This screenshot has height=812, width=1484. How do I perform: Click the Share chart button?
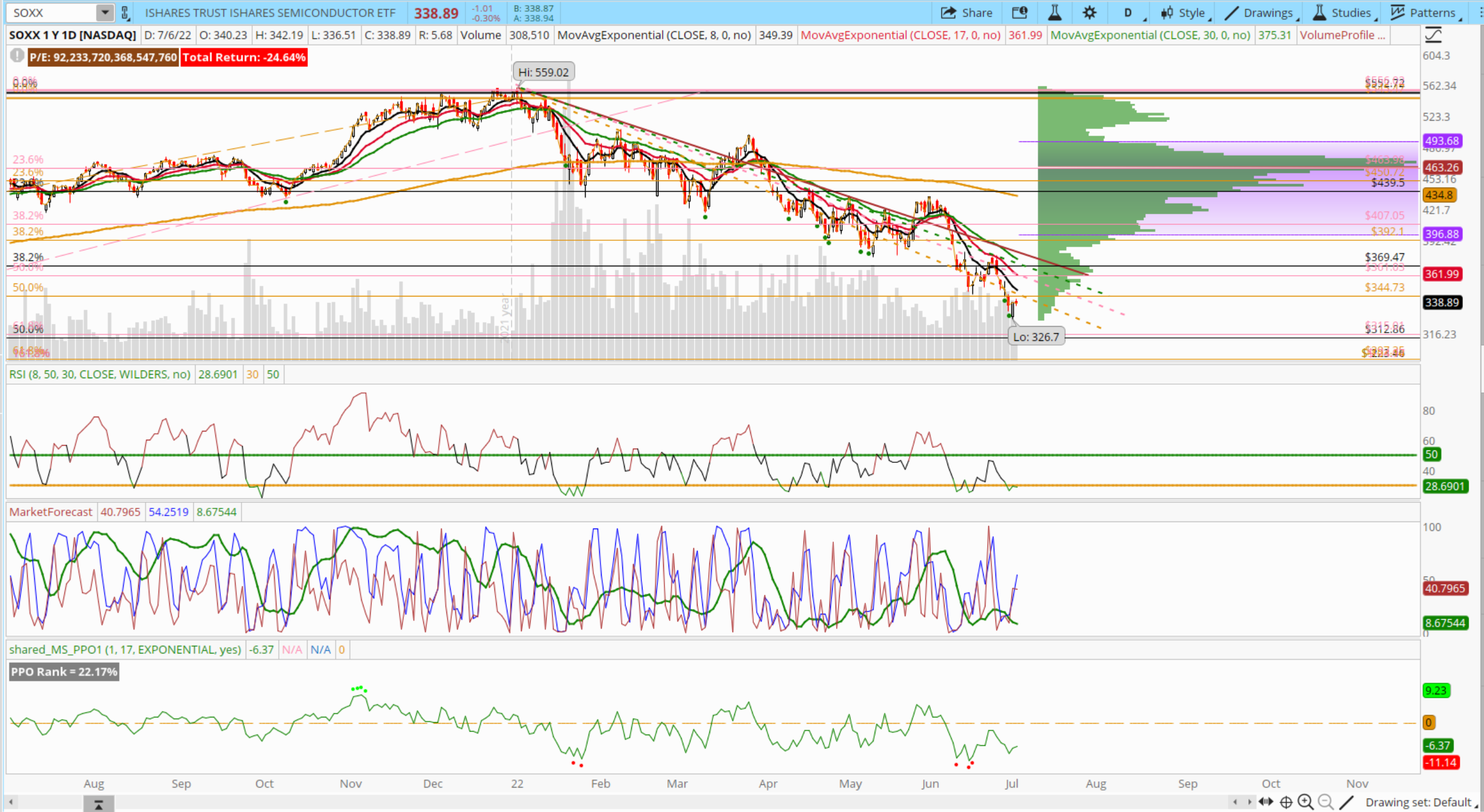click(x=966, y=13)
